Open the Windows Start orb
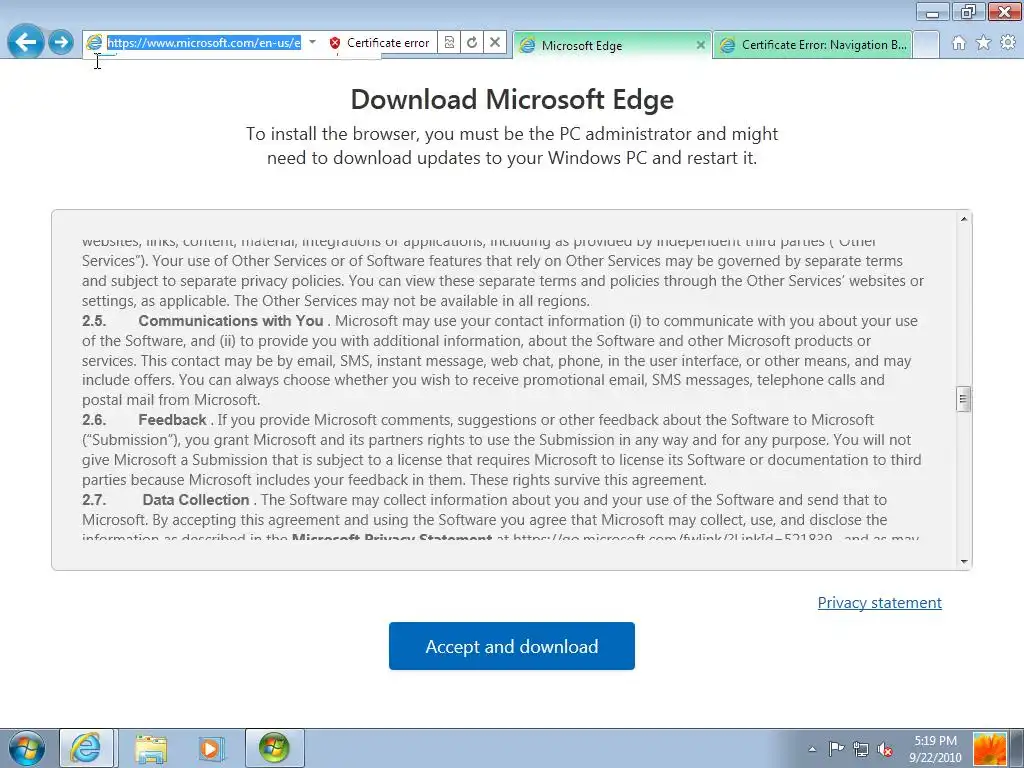1024x768 pixels. (26, 748)
